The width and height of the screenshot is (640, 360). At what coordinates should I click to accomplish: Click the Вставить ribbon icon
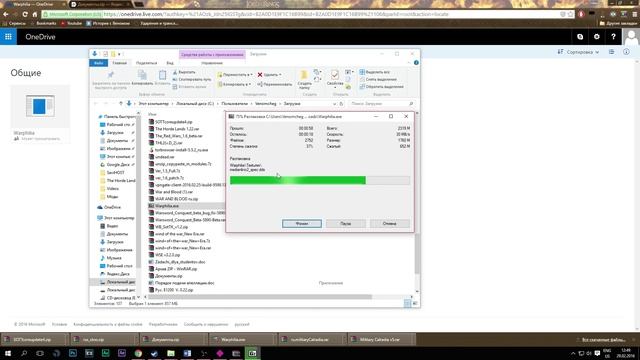[x=162, y=78]
